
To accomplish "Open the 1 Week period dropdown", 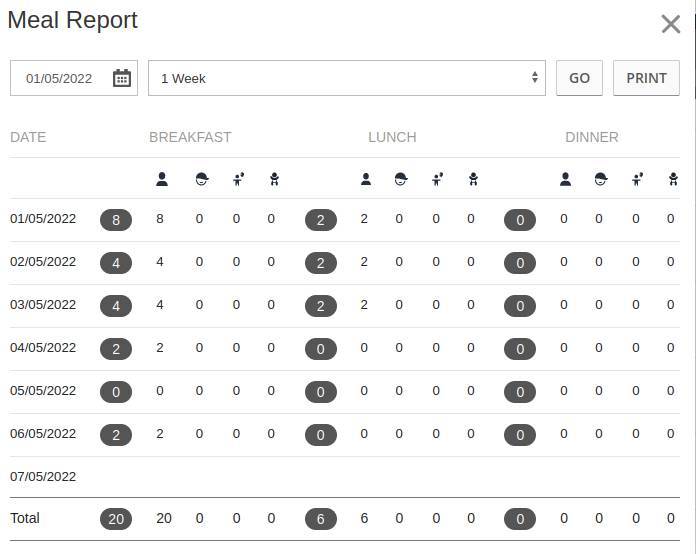I will pyautogui.click(x=347, y=78).
